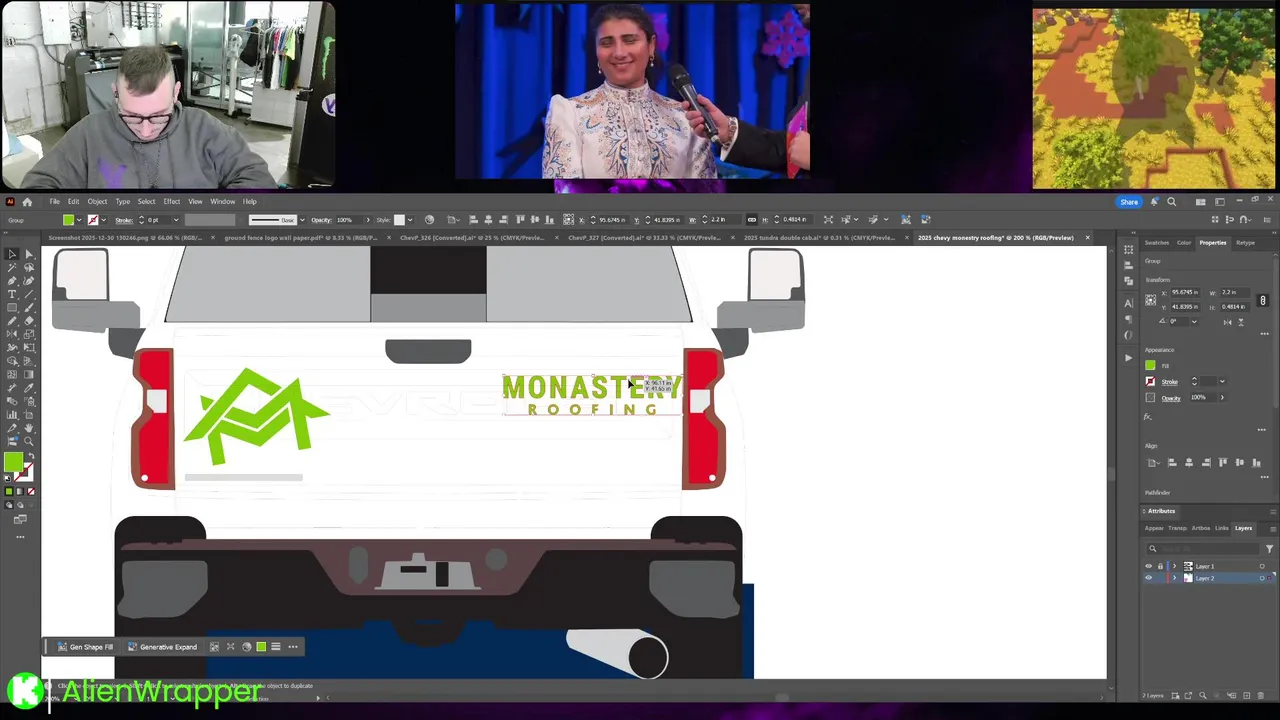Viewport: 1280px width, 720px height.
Task: Select the Eraser tool
Action: (x=29, y=320)
